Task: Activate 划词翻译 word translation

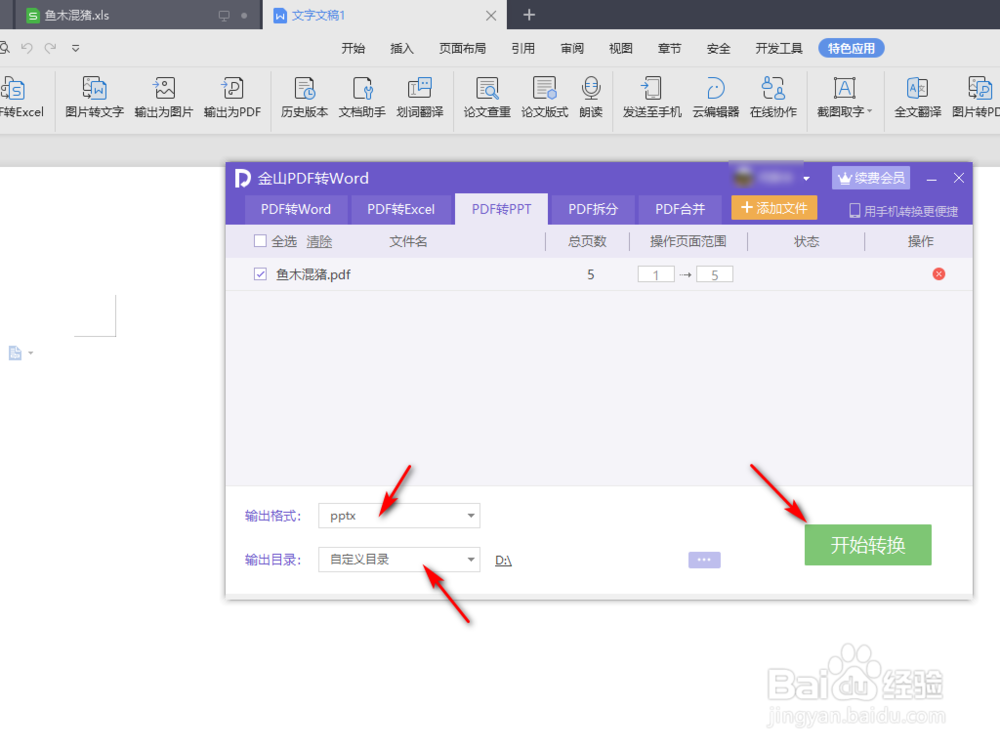Action: pos(420,97)
